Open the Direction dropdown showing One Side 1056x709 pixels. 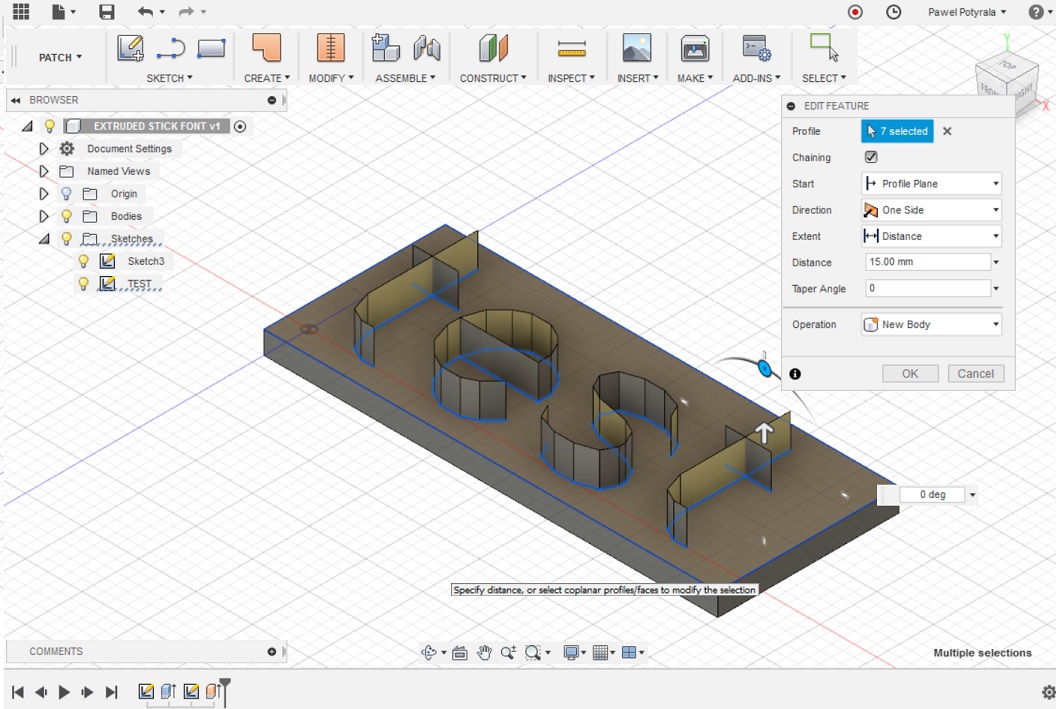pyautogui.click(x=930, y=210)
